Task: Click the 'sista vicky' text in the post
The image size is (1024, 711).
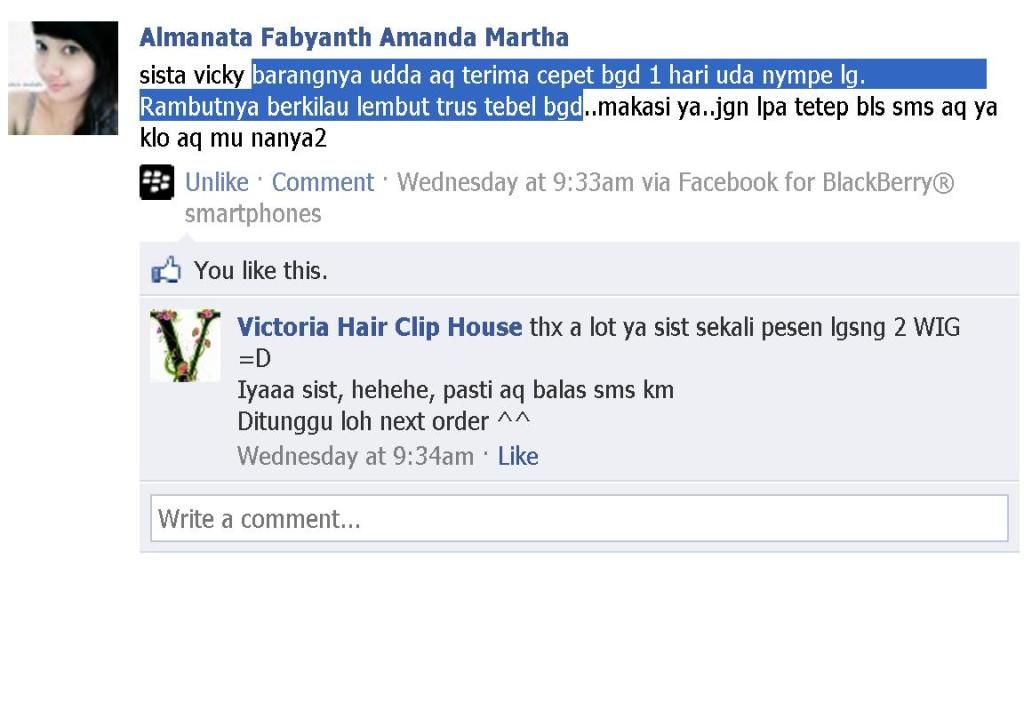Action: [x=191, y=76]
